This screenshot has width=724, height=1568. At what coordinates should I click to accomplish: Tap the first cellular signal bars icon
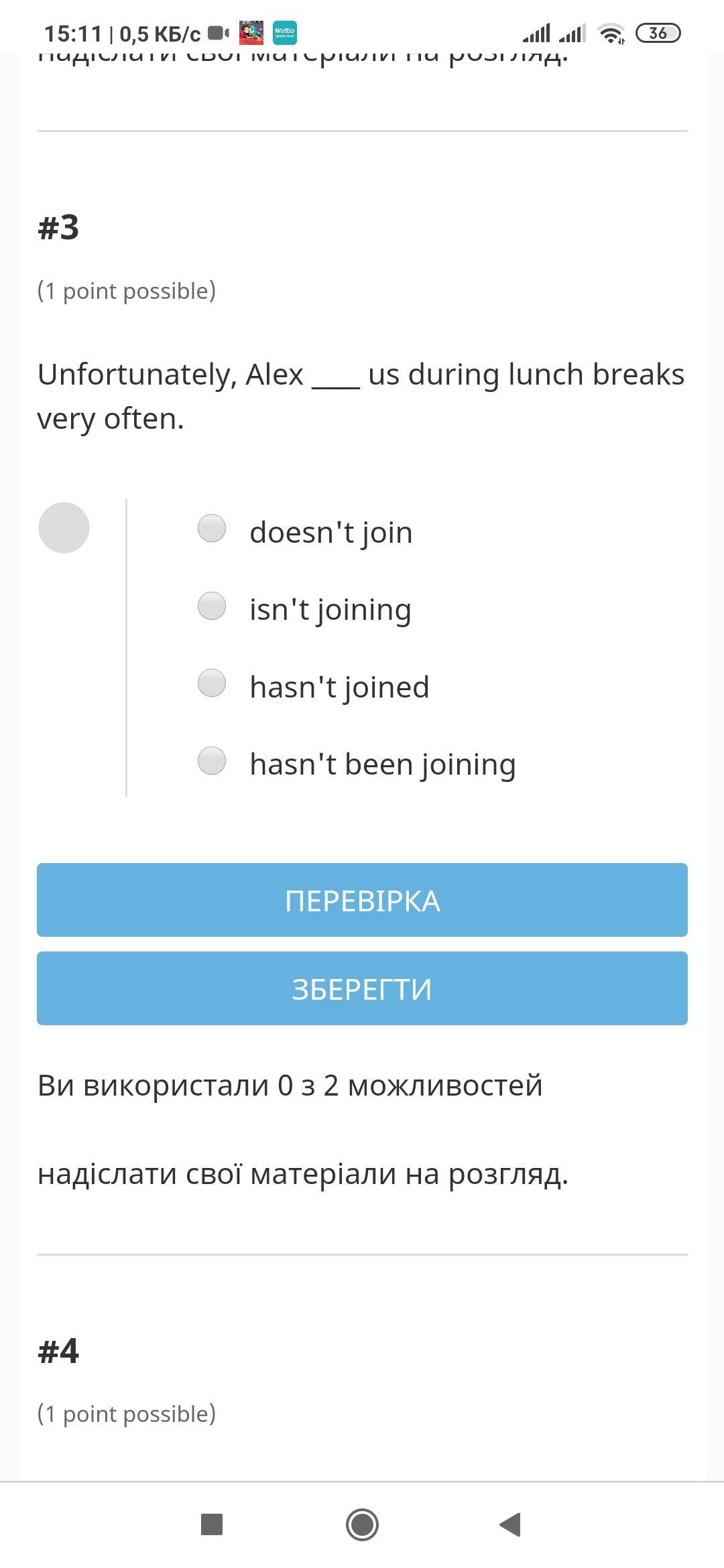point(536,33)
